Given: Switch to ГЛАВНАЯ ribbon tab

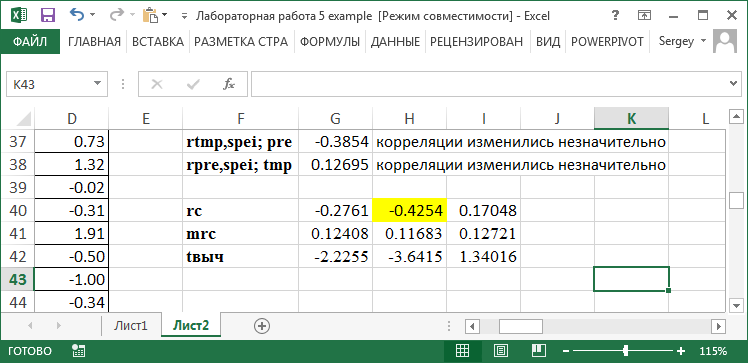Looking at the screenshot, I should point(94,41).
